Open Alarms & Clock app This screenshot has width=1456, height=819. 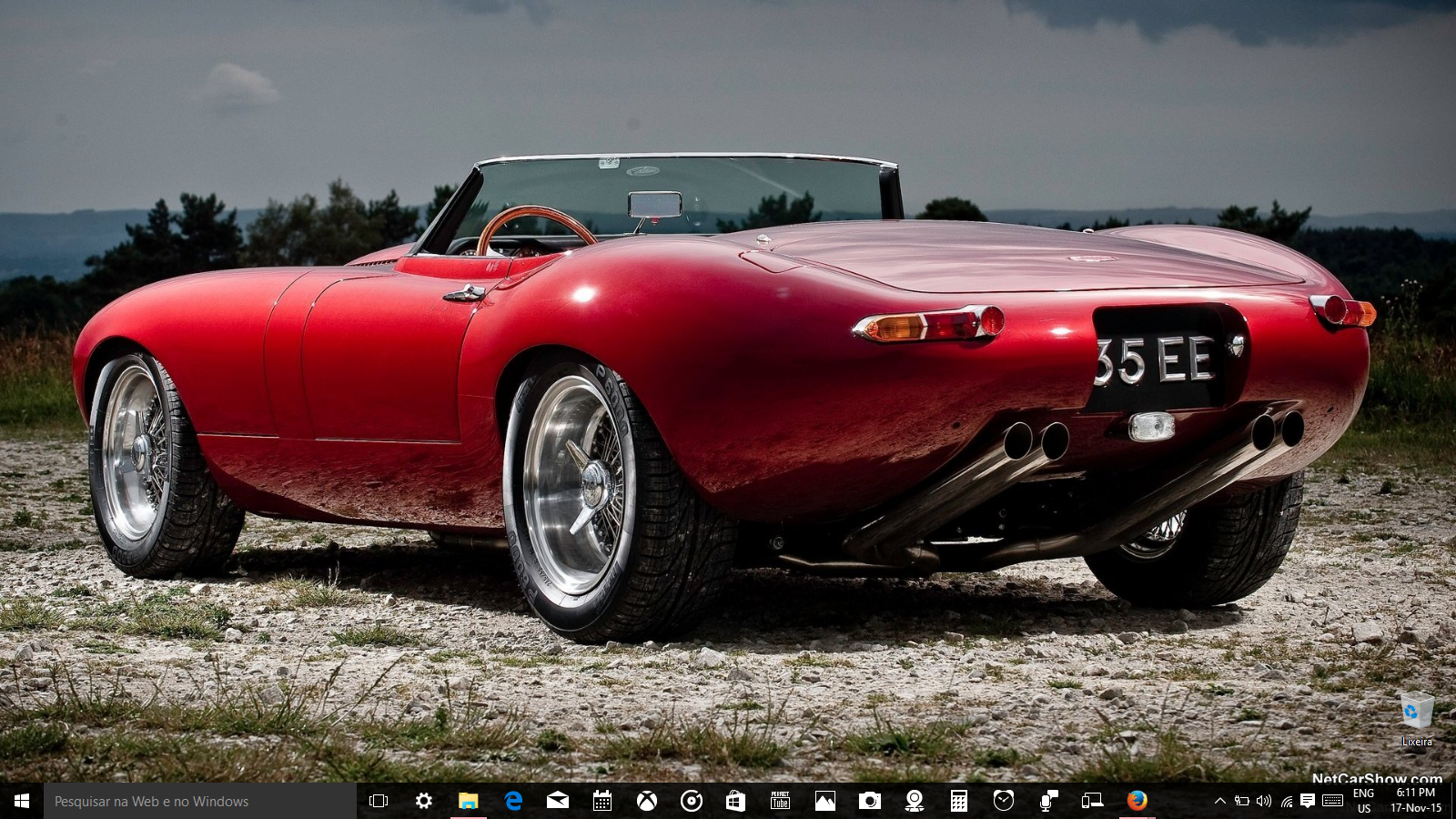(x=1004, y=801)
